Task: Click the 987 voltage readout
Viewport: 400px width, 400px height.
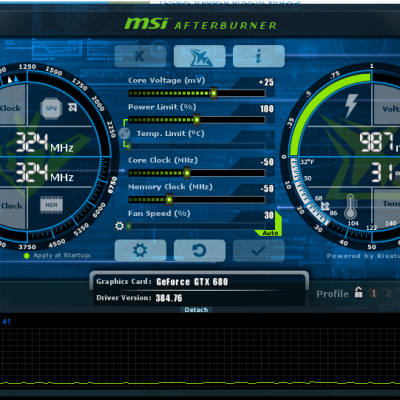Action: tap(377, 142)
